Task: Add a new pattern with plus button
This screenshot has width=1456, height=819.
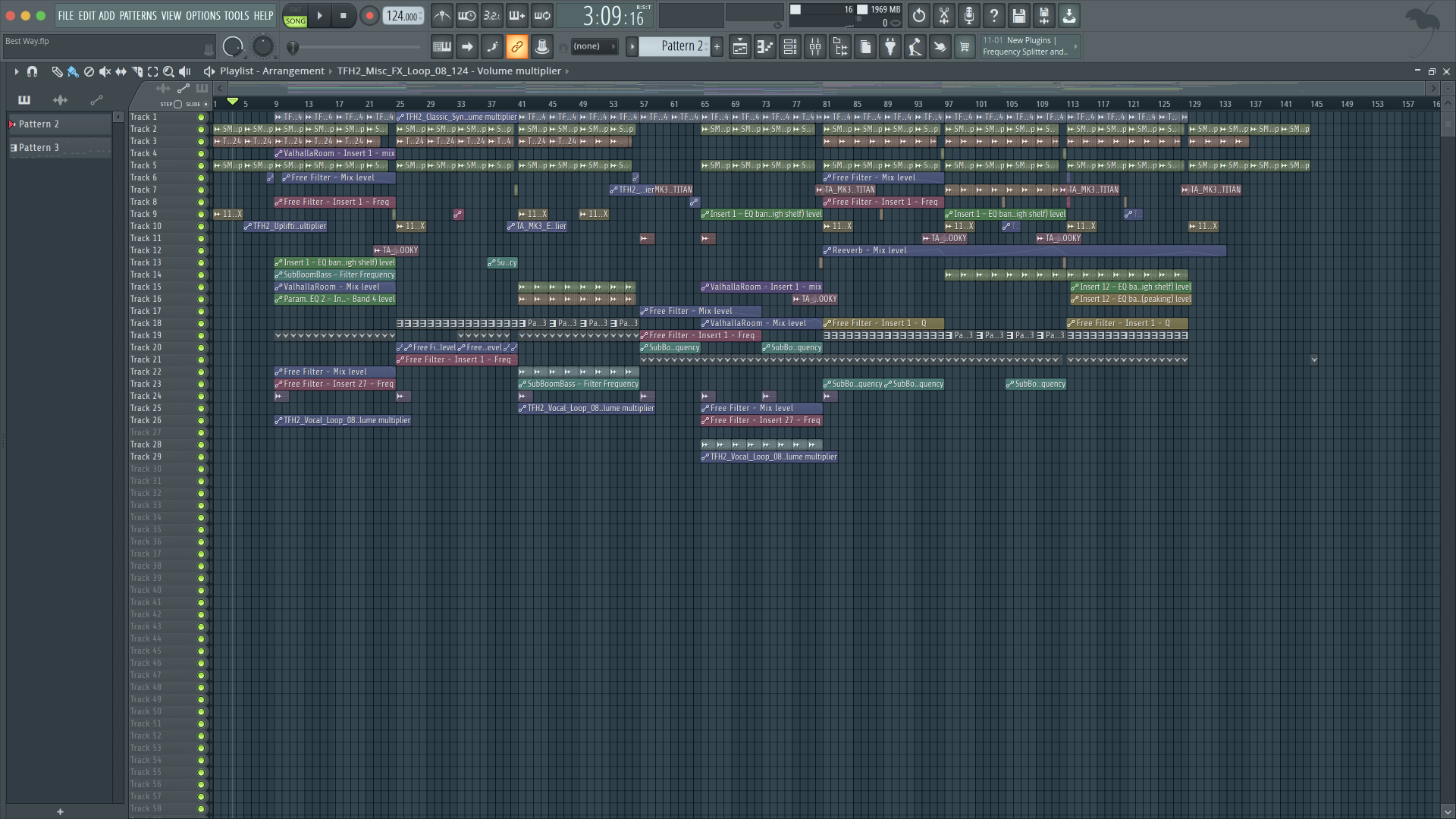Action: [x=717, y=46]
